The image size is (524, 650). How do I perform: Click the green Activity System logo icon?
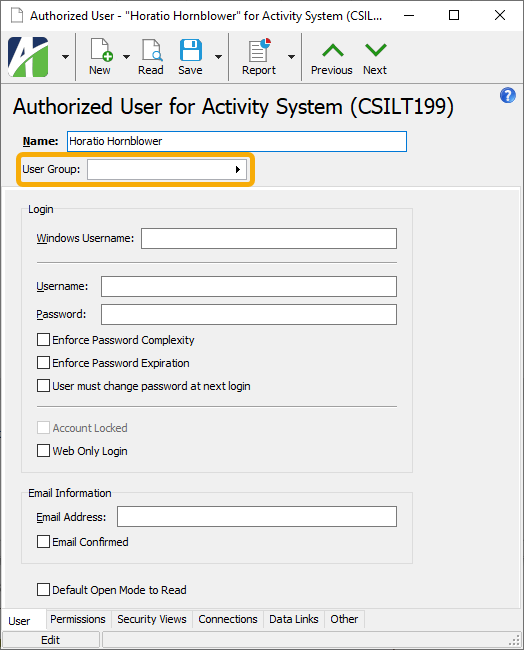[x=28, y=57]
